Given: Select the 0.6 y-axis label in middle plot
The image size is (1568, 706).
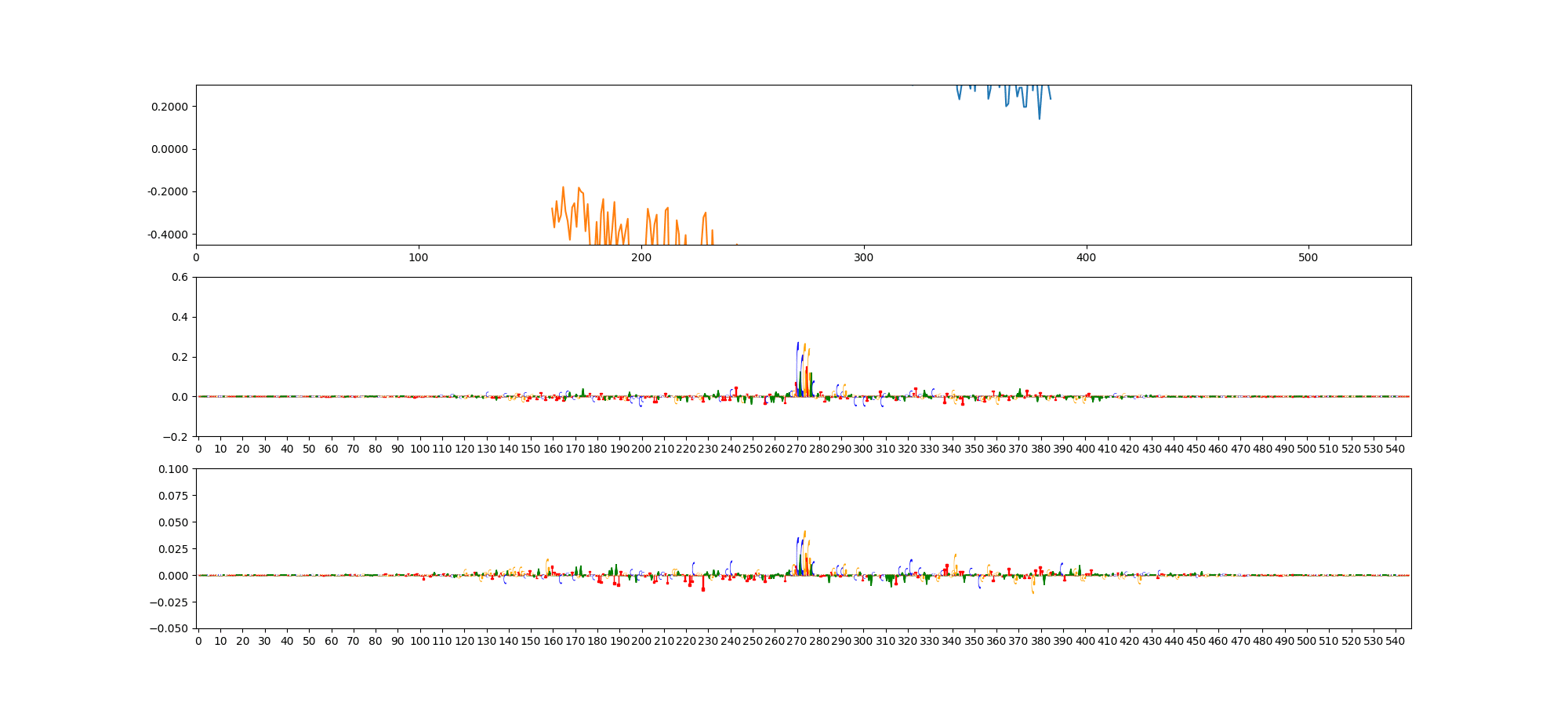Looking at the screenshot, I should tap(180, 277).
